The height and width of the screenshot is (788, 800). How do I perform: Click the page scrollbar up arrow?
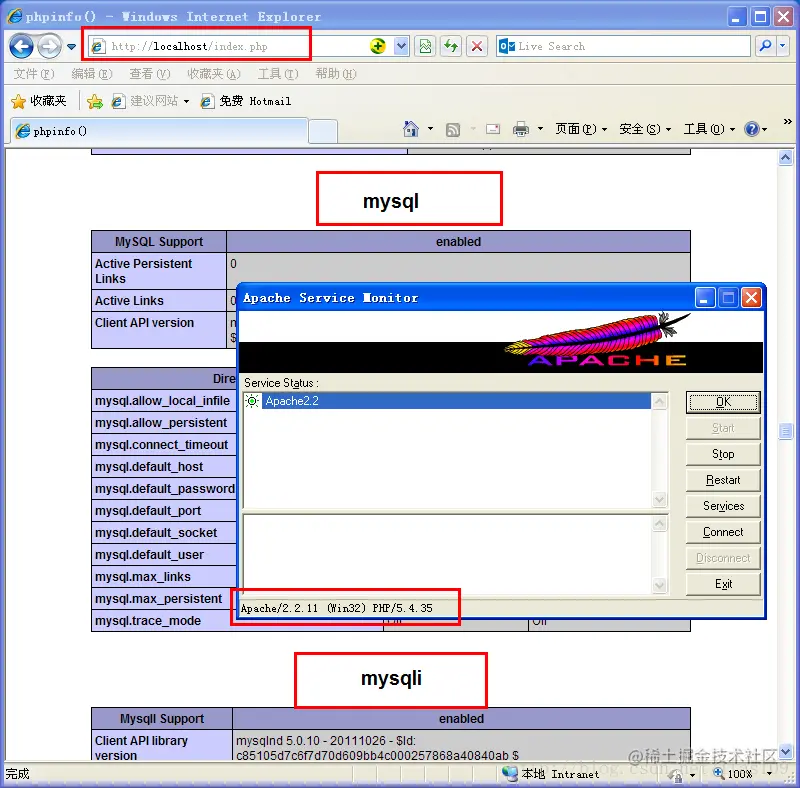point(785,158)
